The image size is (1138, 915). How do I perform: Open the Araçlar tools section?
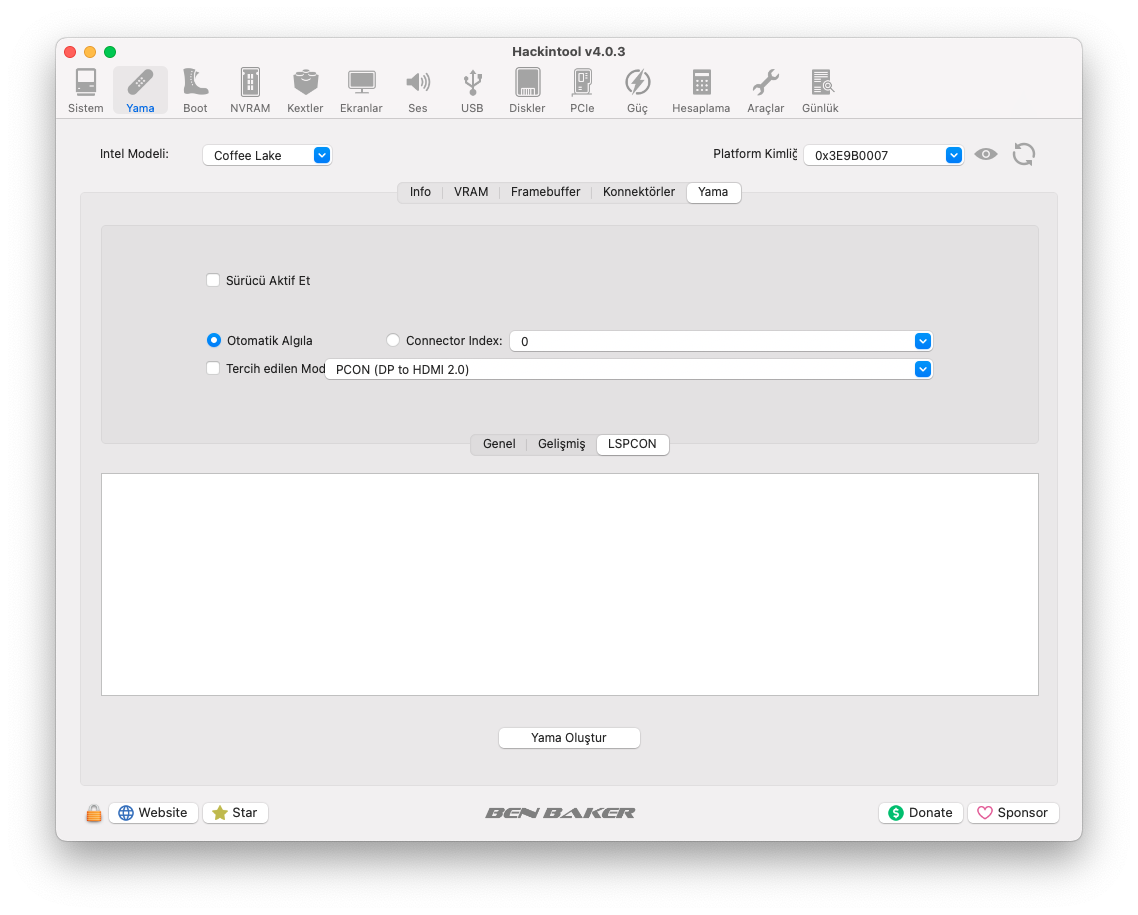tap(765, 90)
